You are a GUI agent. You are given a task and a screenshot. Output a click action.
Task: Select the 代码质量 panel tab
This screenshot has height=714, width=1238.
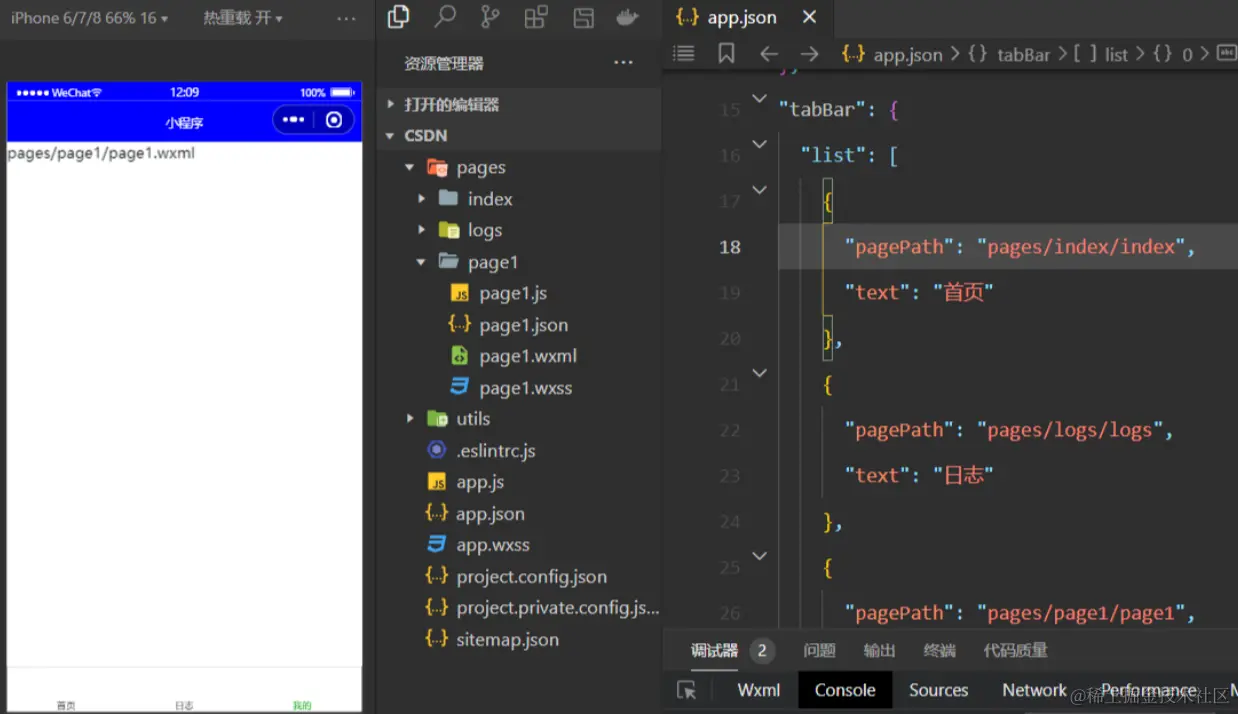1015,651
